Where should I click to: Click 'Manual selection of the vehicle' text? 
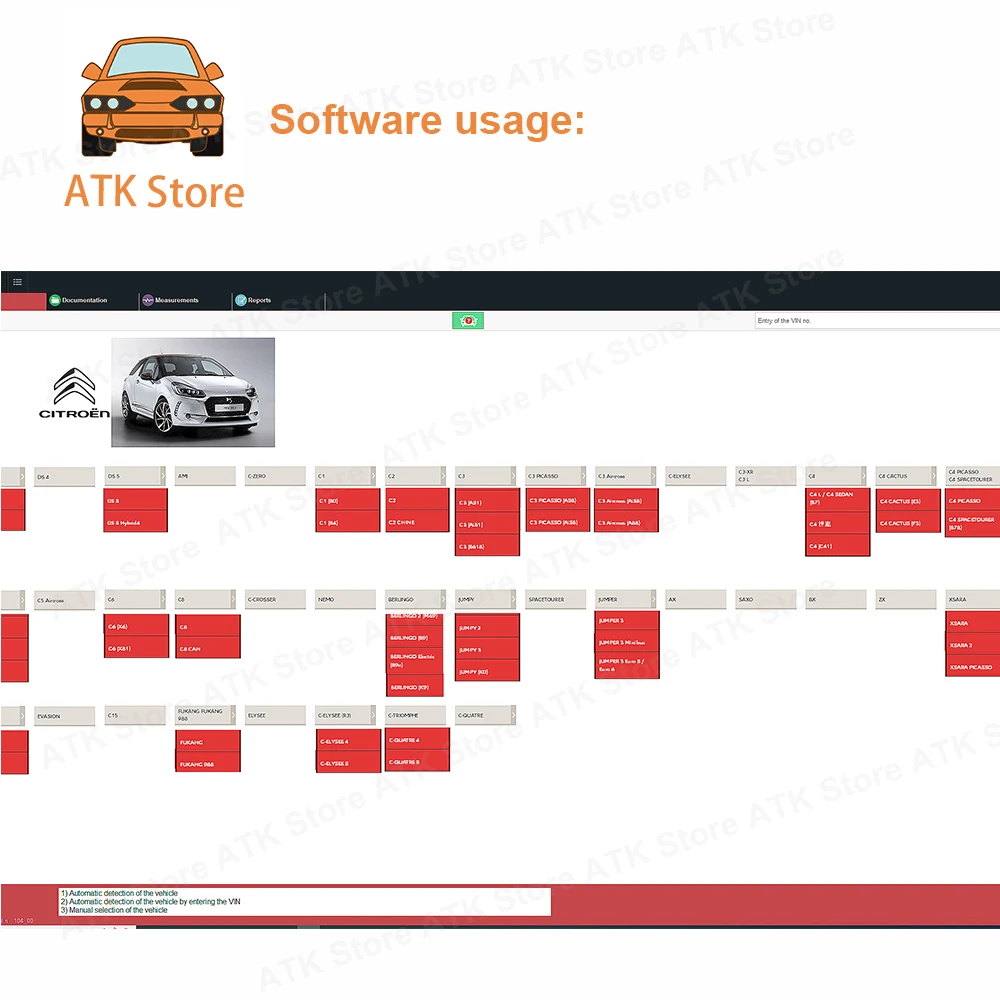coord(118,910)
